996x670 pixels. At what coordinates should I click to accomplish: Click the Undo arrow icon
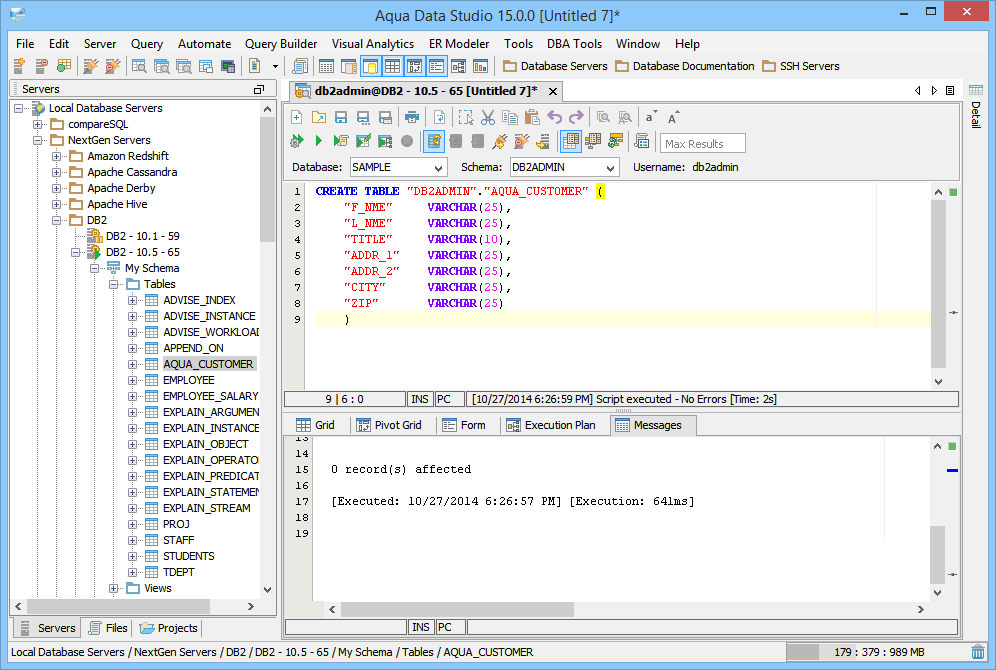click(x=554, y=117)
